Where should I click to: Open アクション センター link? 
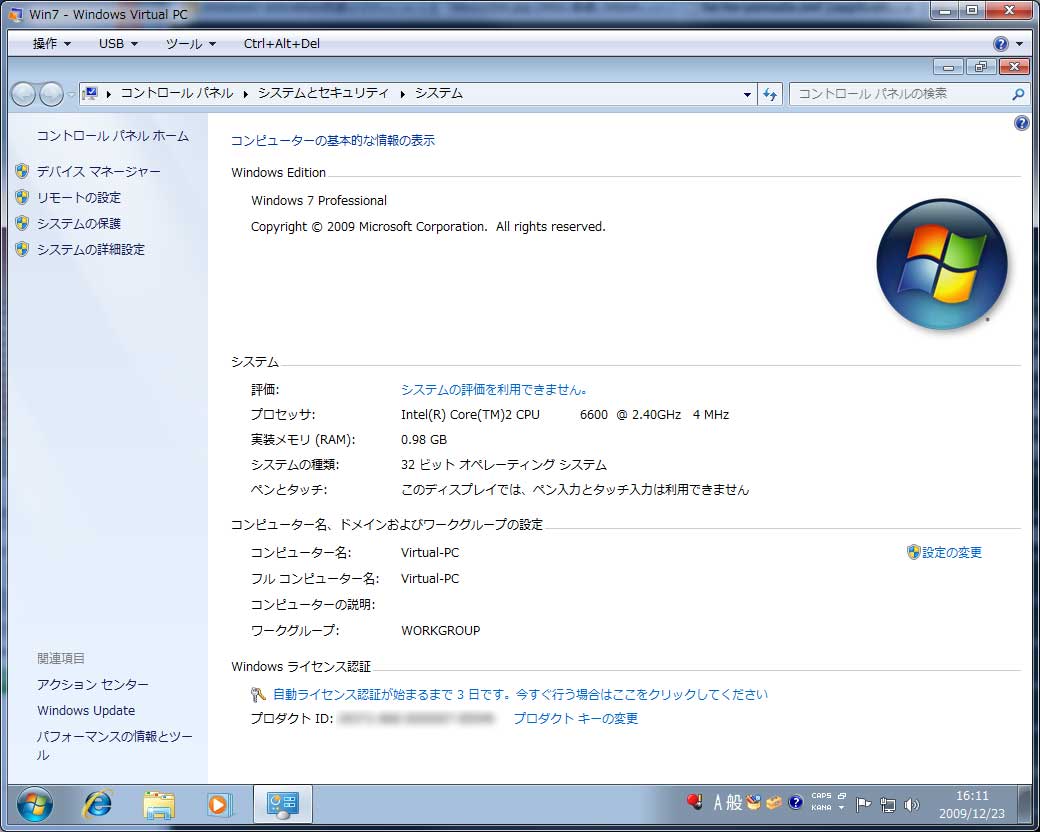[93, 685]
